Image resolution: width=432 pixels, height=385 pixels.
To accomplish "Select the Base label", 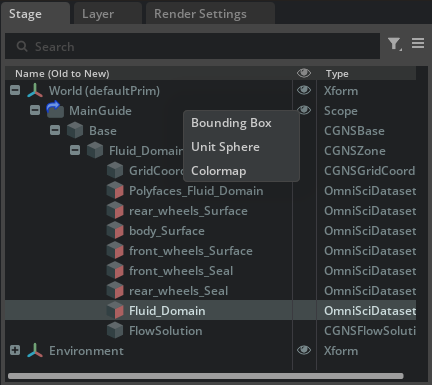I will pos(103,131).
